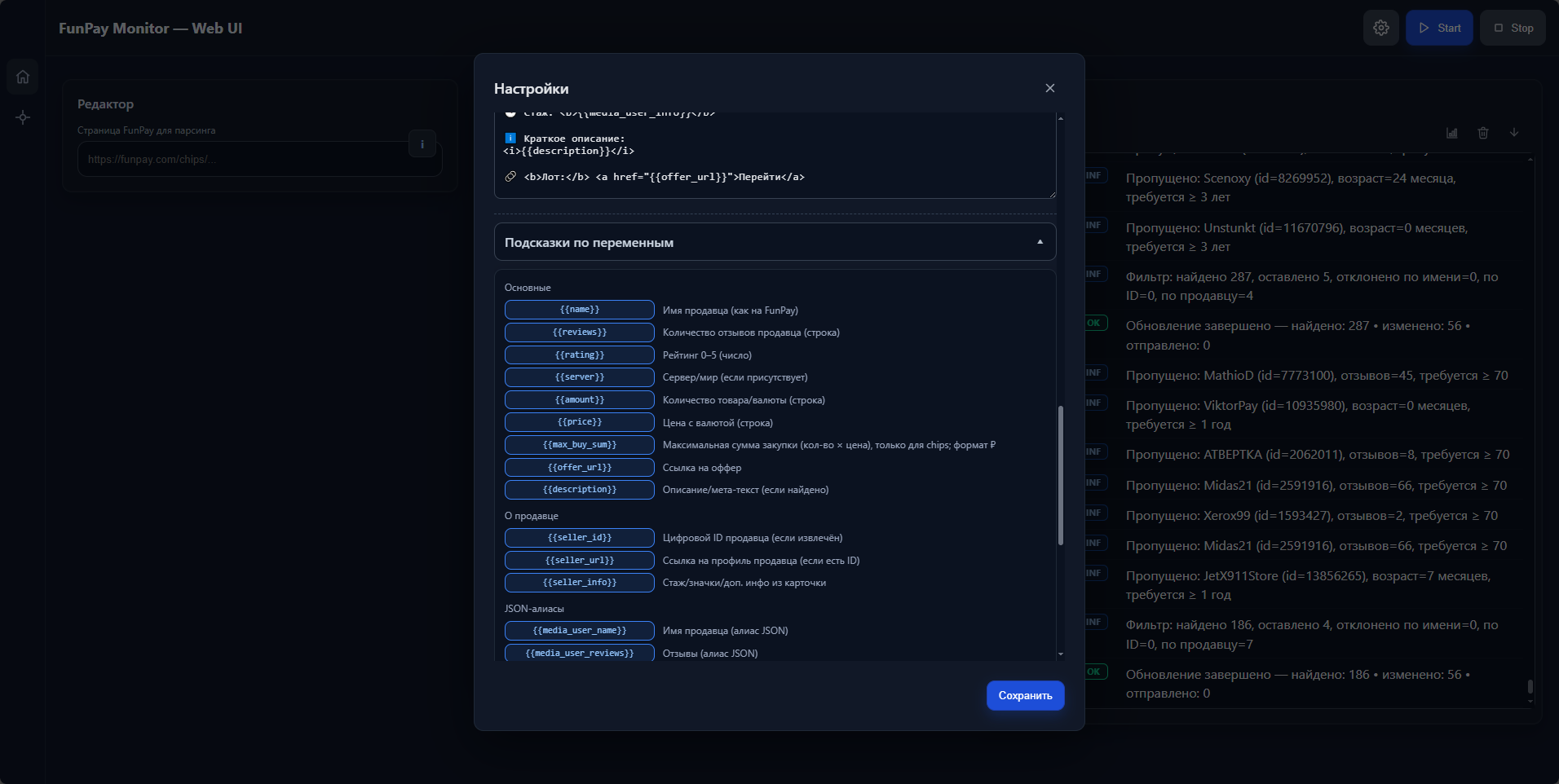
Task: Start monitoring with the Start button
Action: [x=1438, y=28]
